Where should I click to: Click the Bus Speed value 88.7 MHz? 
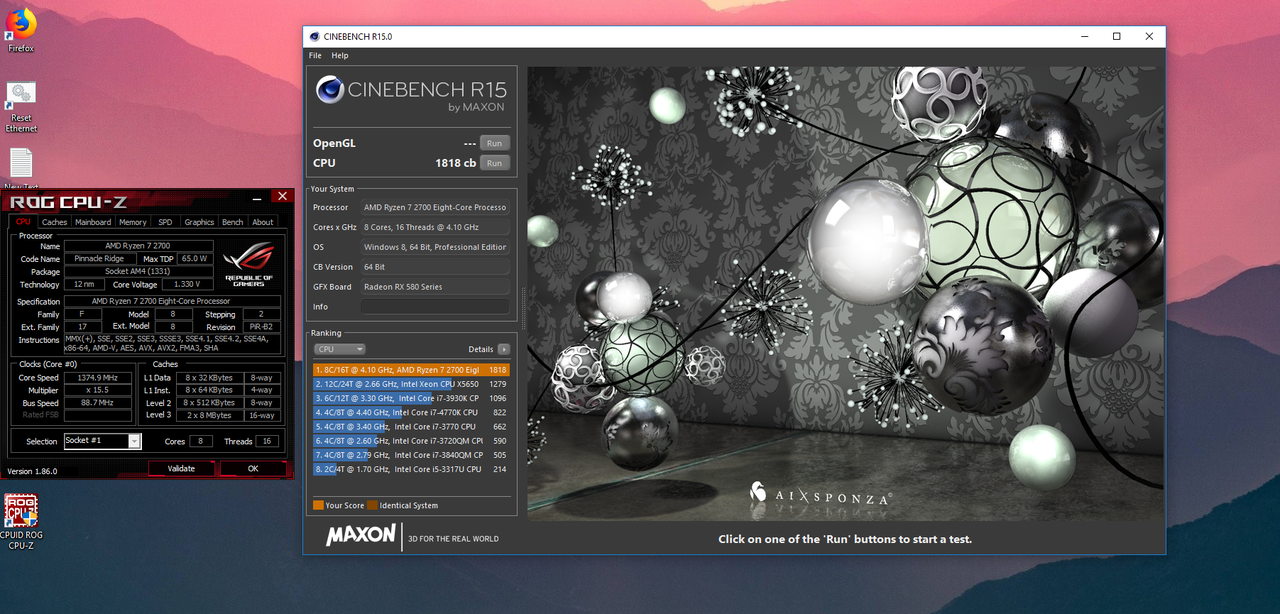click(97, 403)
